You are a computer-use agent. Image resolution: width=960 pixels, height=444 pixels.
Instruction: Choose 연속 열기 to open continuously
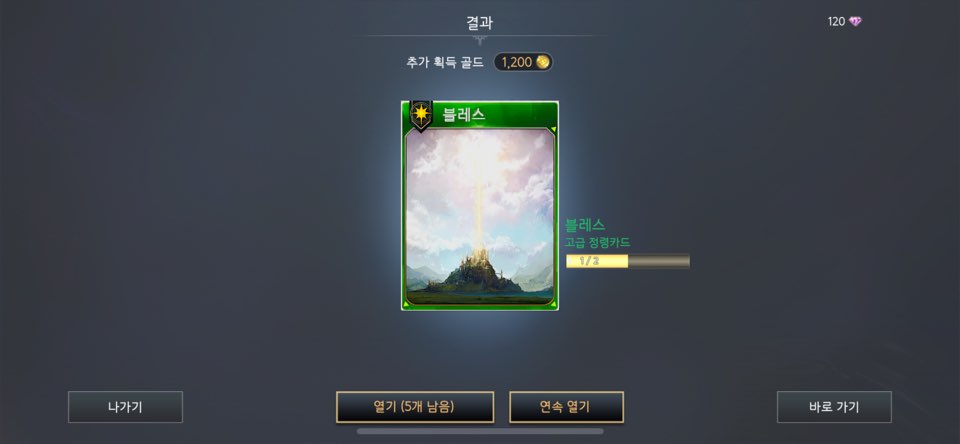tap(566, 407)
